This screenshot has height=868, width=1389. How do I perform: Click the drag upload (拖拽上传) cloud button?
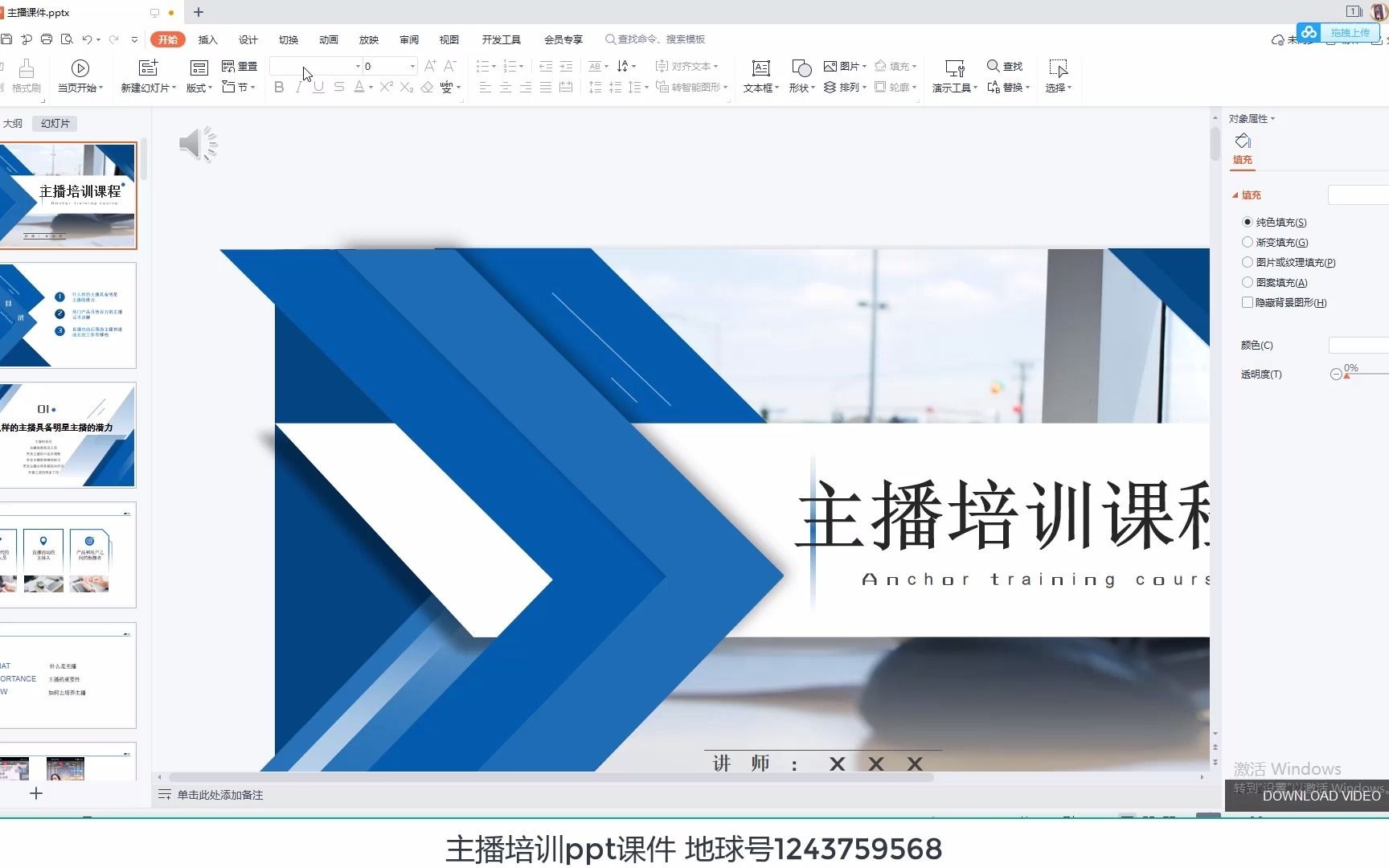(1338, 32)
